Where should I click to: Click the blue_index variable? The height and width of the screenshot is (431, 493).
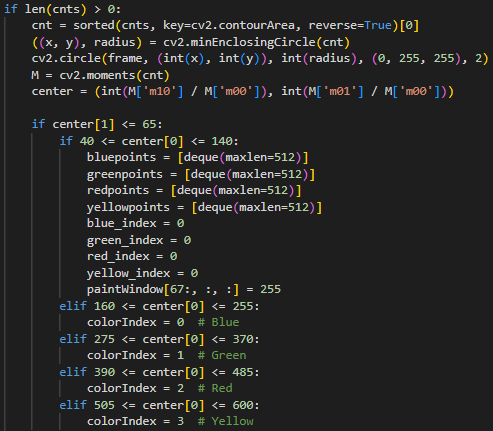(122, 223)
